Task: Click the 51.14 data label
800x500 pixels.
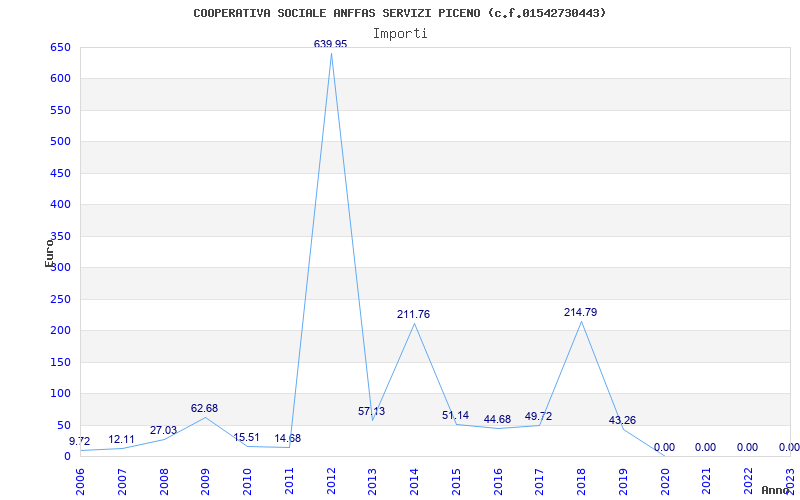Action: point(455,415)
